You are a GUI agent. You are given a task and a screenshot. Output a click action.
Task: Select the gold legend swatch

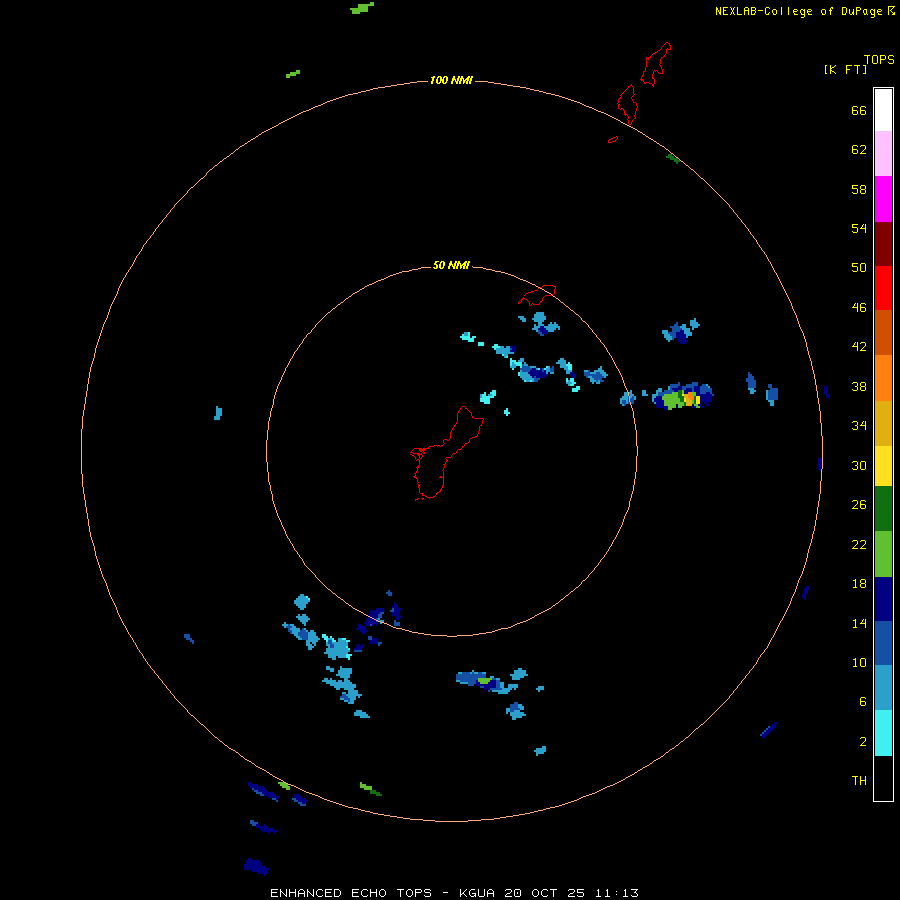point(883,423)
